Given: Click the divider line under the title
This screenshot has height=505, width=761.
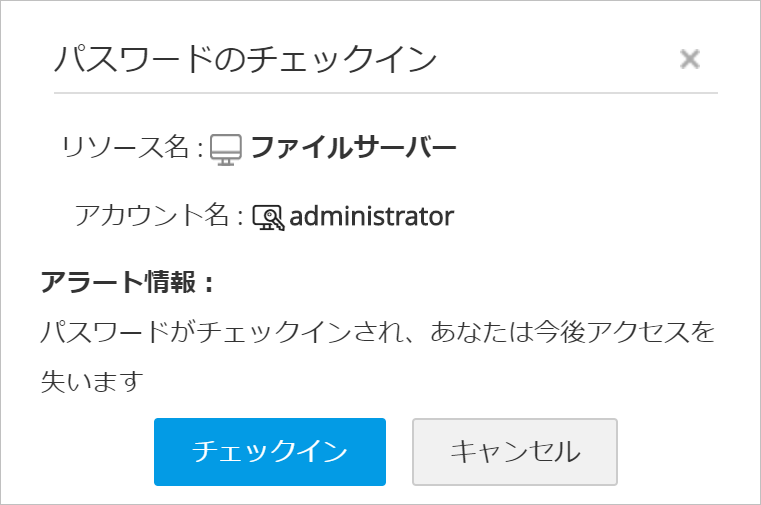Looking at the screenshot, I should [386, 93].
